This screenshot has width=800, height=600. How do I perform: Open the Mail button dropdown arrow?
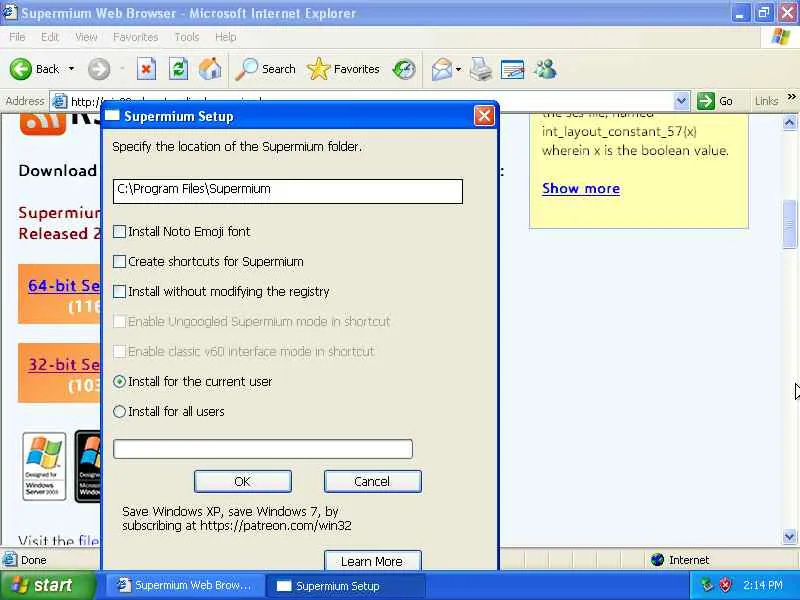458,69
